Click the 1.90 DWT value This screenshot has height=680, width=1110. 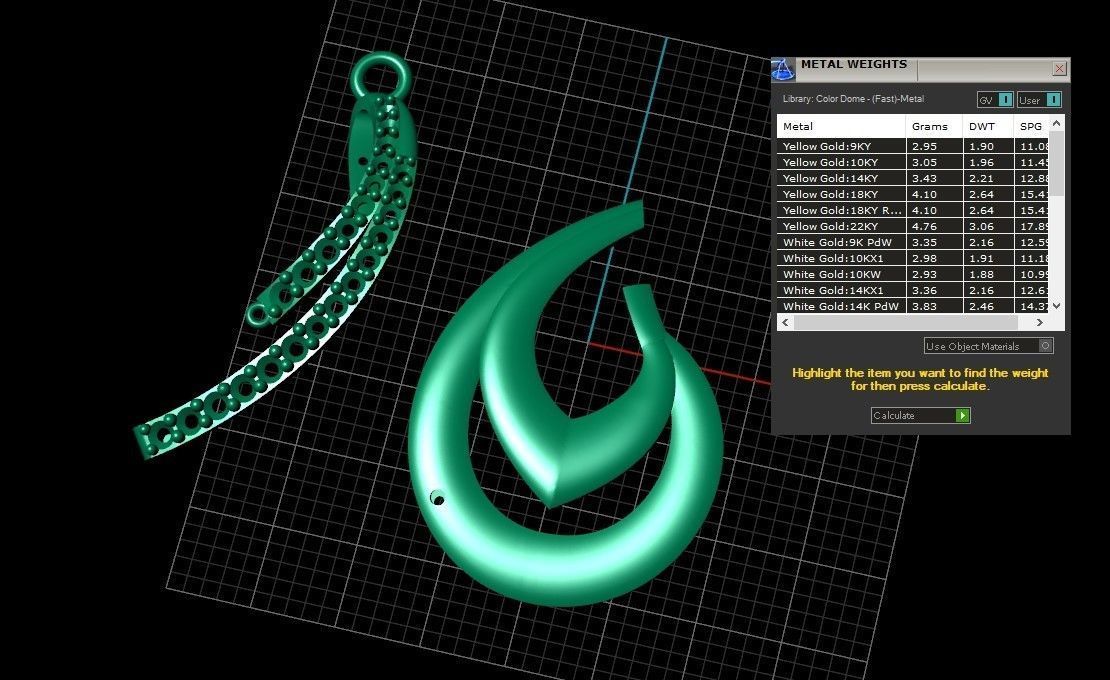pos(981,146)
